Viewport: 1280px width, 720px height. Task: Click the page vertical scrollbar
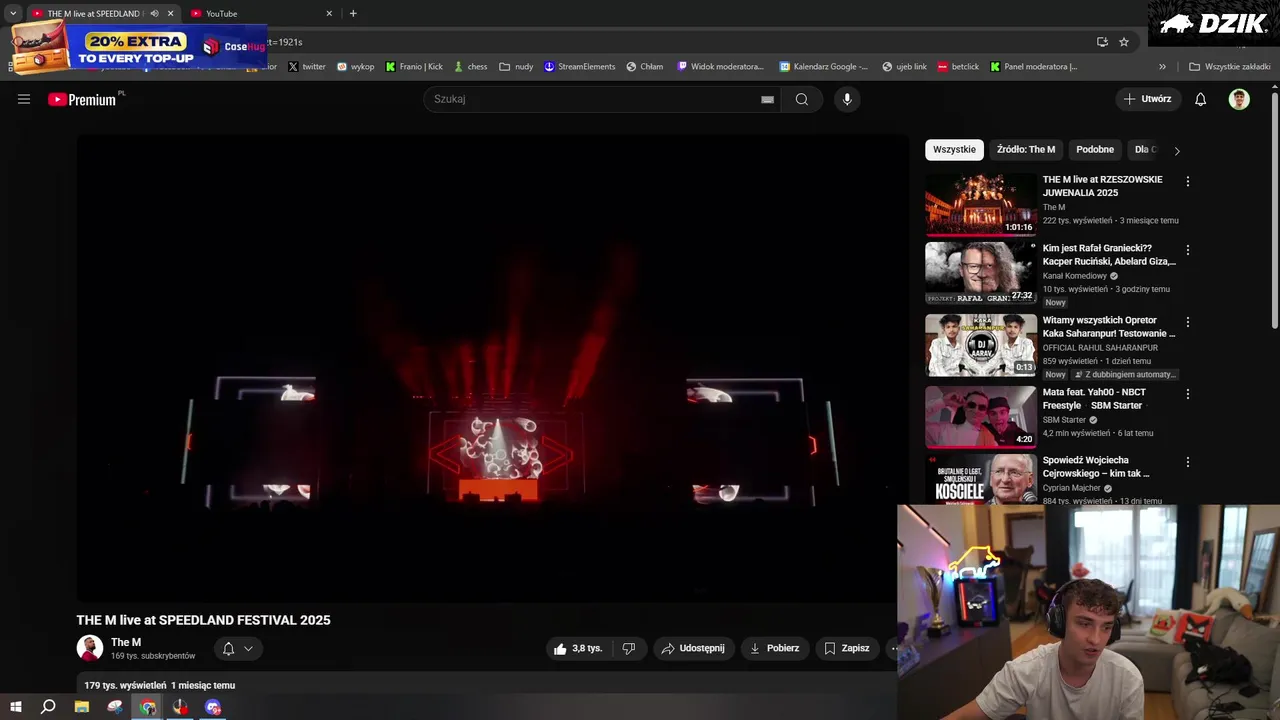pyautogui.click(x=1275, y=210)
